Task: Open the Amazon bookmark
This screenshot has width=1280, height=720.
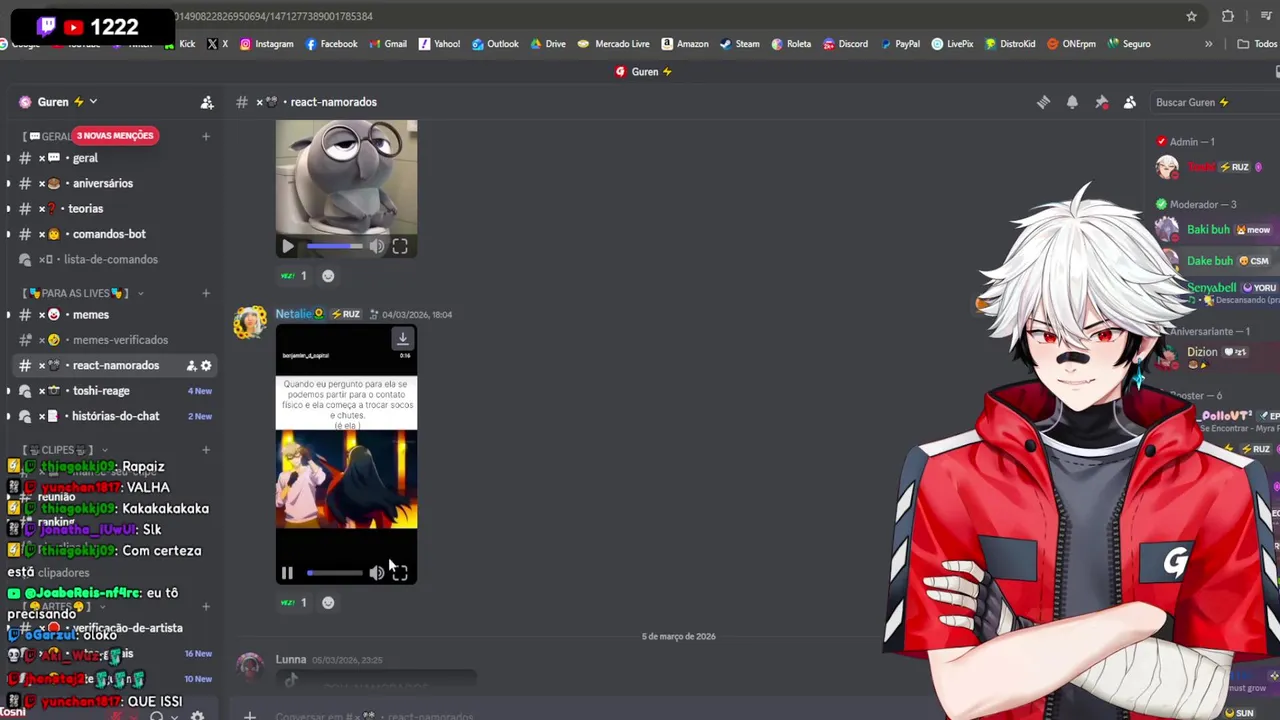Action: coord(685,44)
